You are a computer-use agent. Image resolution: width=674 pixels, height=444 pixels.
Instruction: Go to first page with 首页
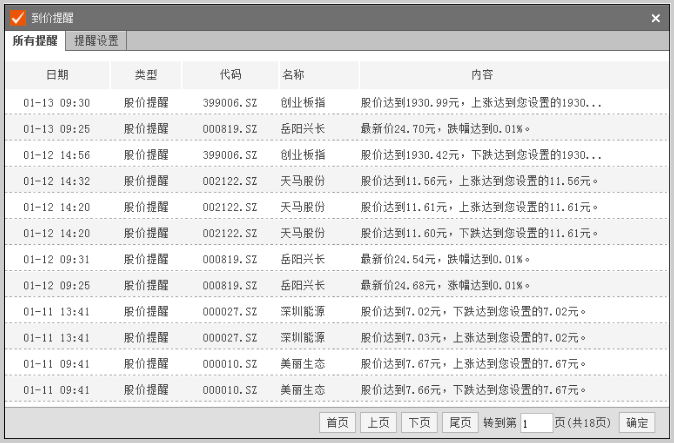(x=337, y=423)
